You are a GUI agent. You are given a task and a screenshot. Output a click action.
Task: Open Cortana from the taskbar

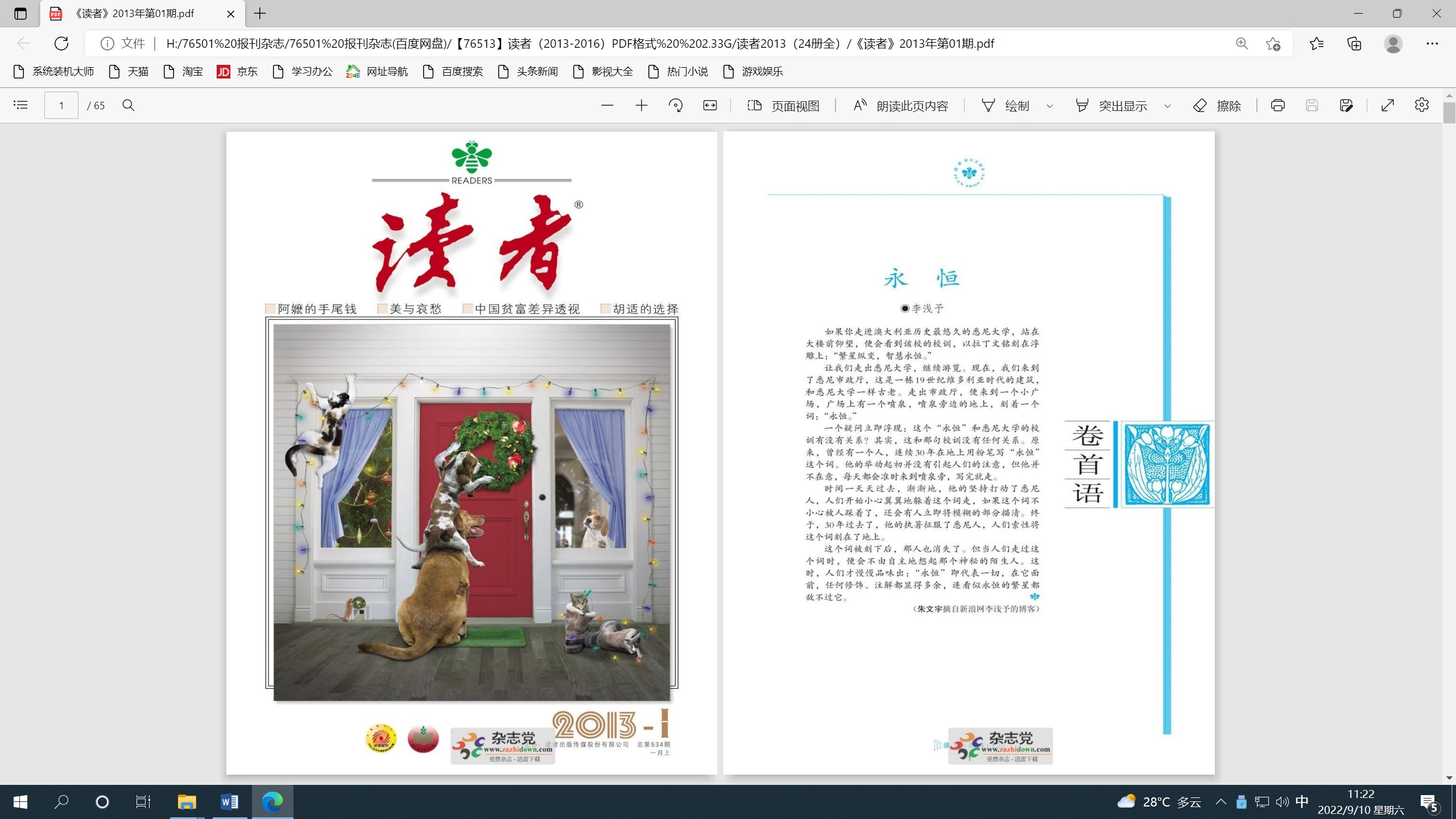coord(102,802)
